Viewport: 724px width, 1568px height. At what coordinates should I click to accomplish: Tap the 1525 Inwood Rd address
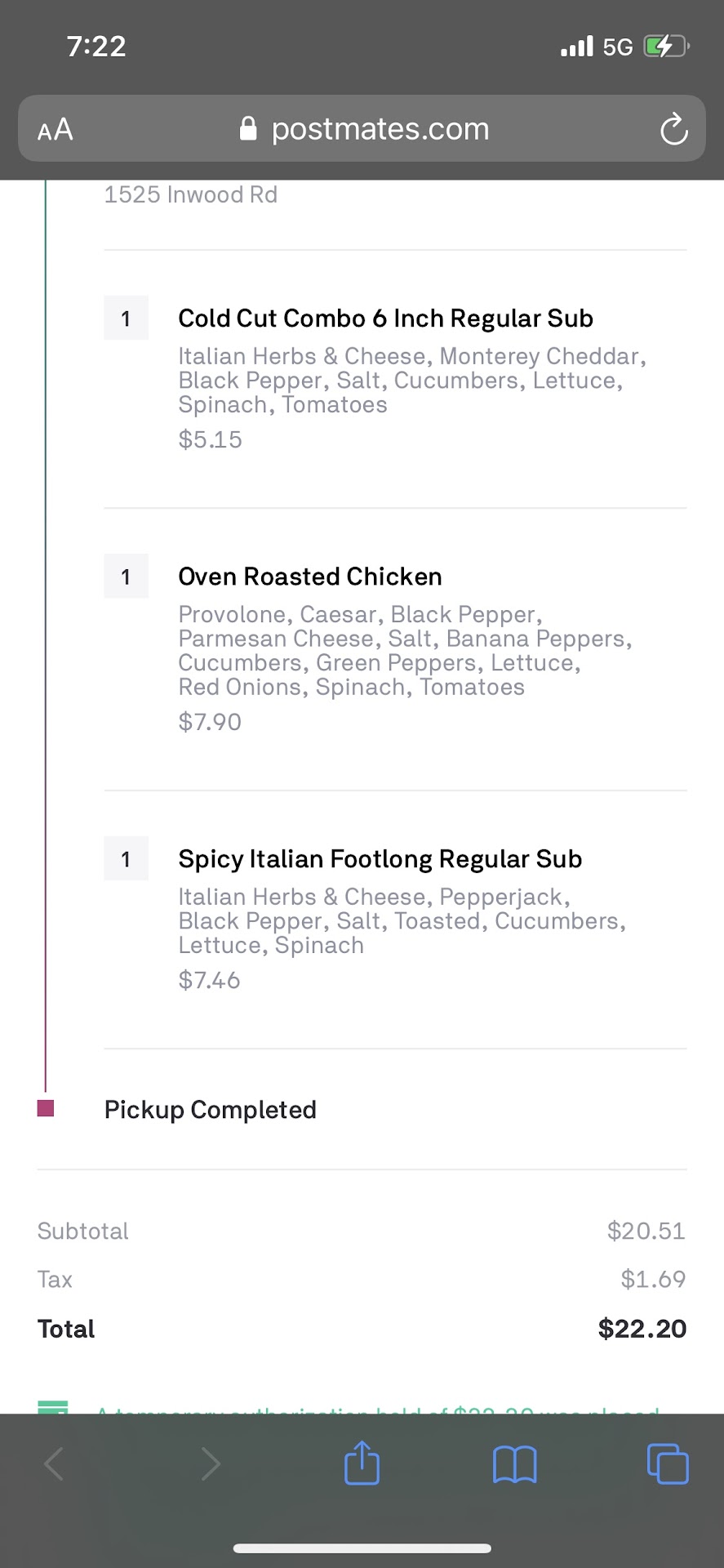point(191,195)
